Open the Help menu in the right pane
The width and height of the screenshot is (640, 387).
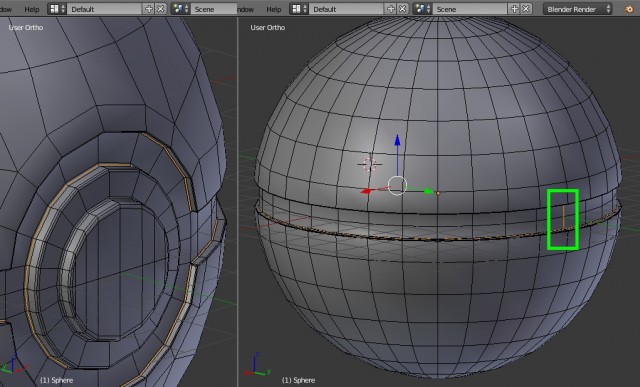point(273,9)
